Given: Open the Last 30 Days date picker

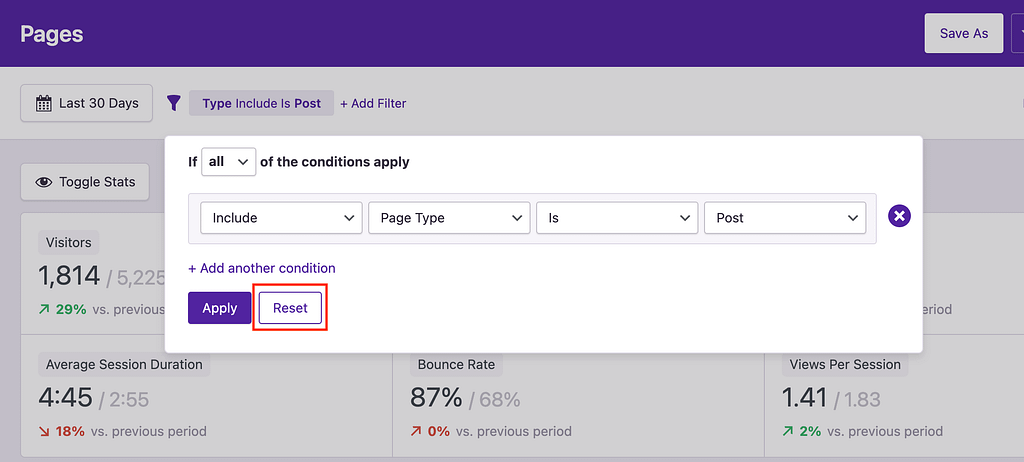Looking at the screenshot, I should 87,103.
